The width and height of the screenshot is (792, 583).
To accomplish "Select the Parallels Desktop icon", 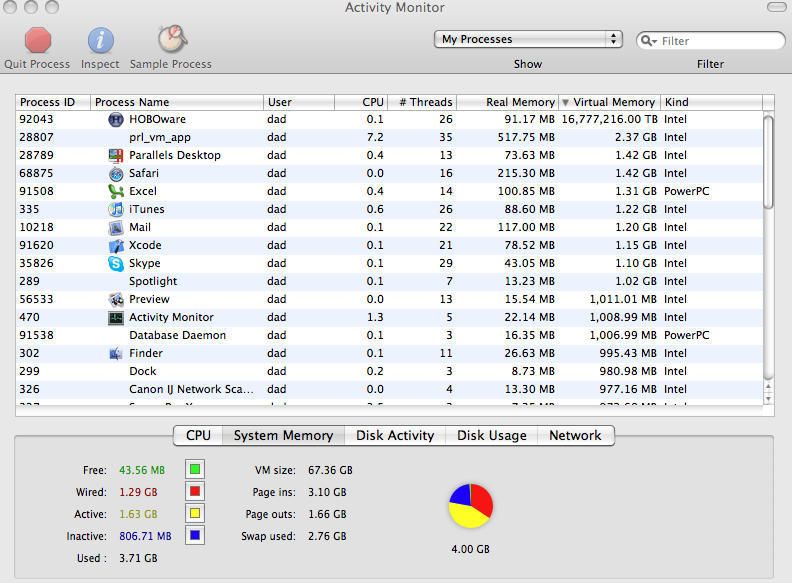I will coord(116,156).
